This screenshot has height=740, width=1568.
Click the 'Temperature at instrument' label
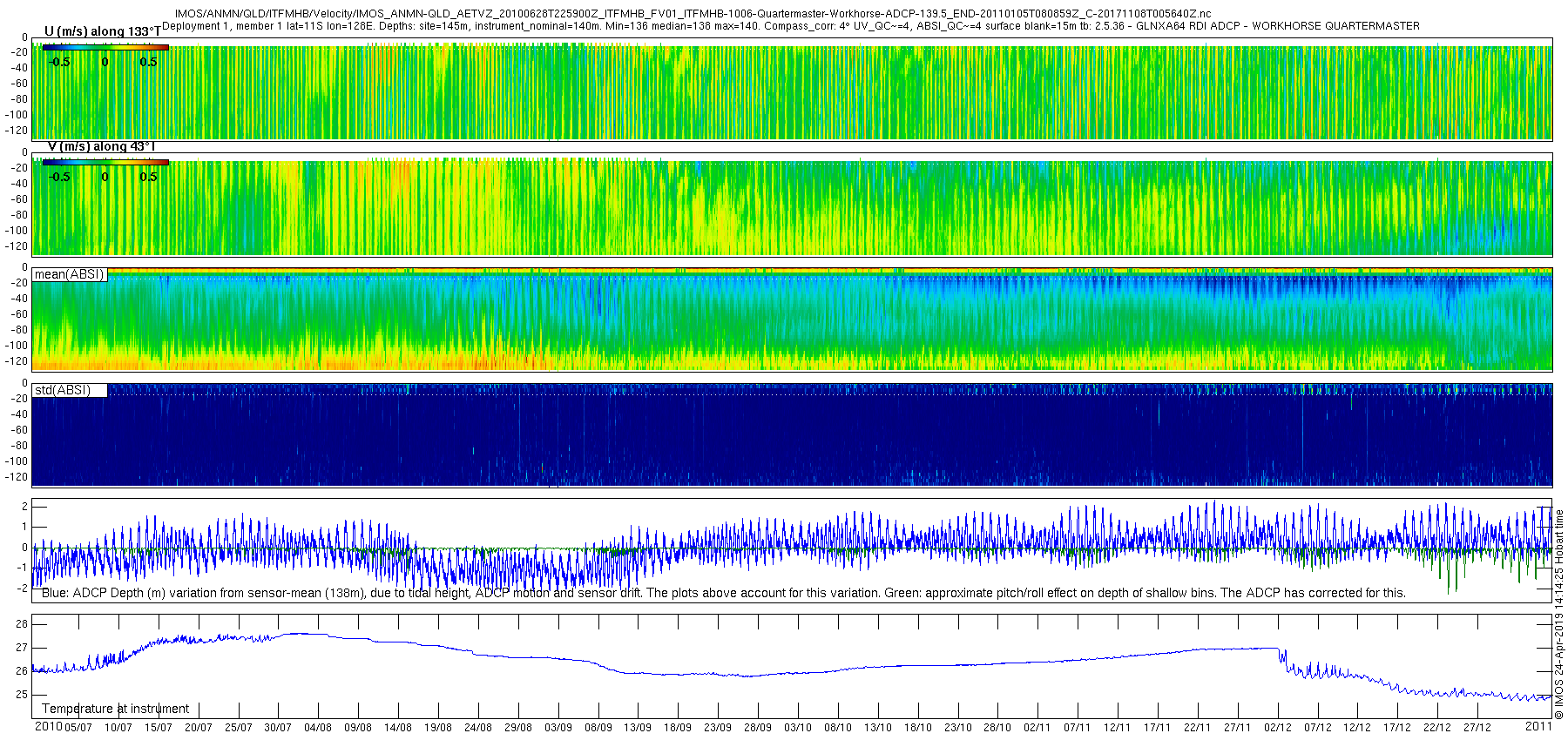click(115, 709)
